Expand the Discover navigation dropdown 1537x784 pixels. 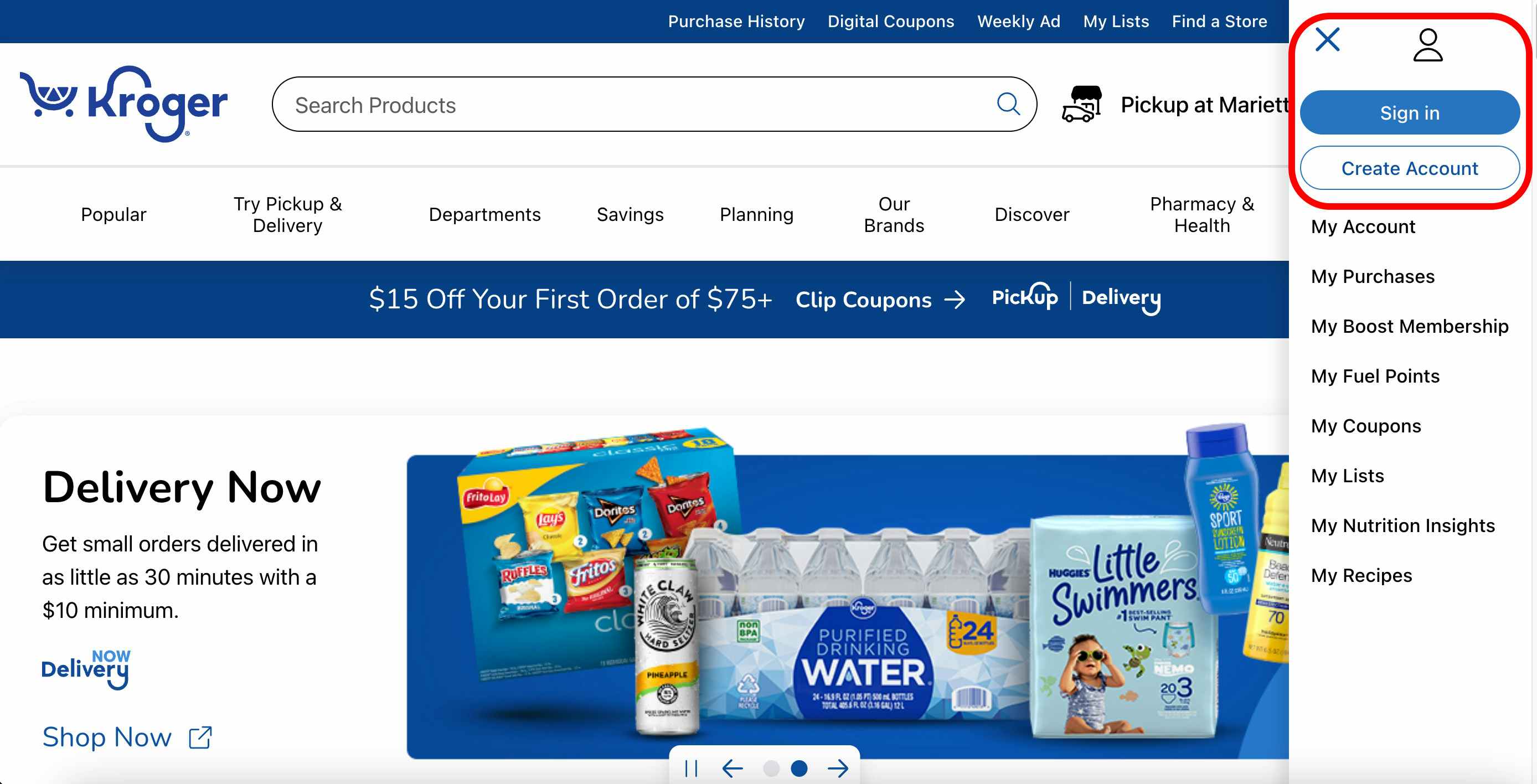[x=1032, y=213]
